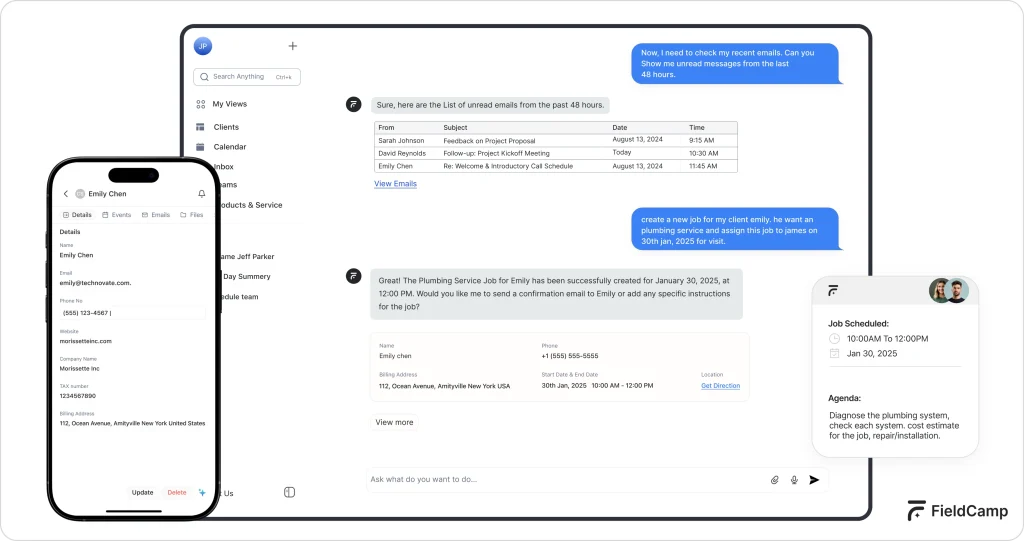Select David Reynolds email row
Viewport: 1024px width, 541px height.
556,153
